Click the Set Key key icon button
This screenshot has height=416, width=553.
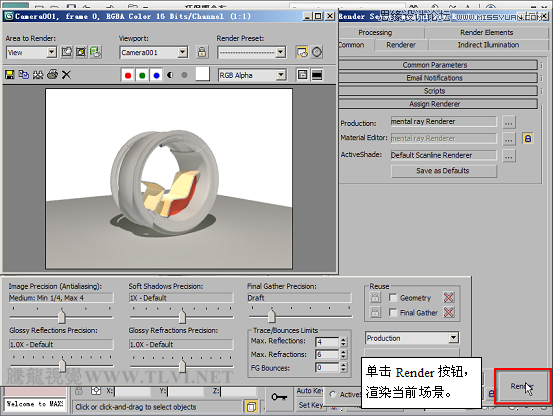[x=279, y=398]
